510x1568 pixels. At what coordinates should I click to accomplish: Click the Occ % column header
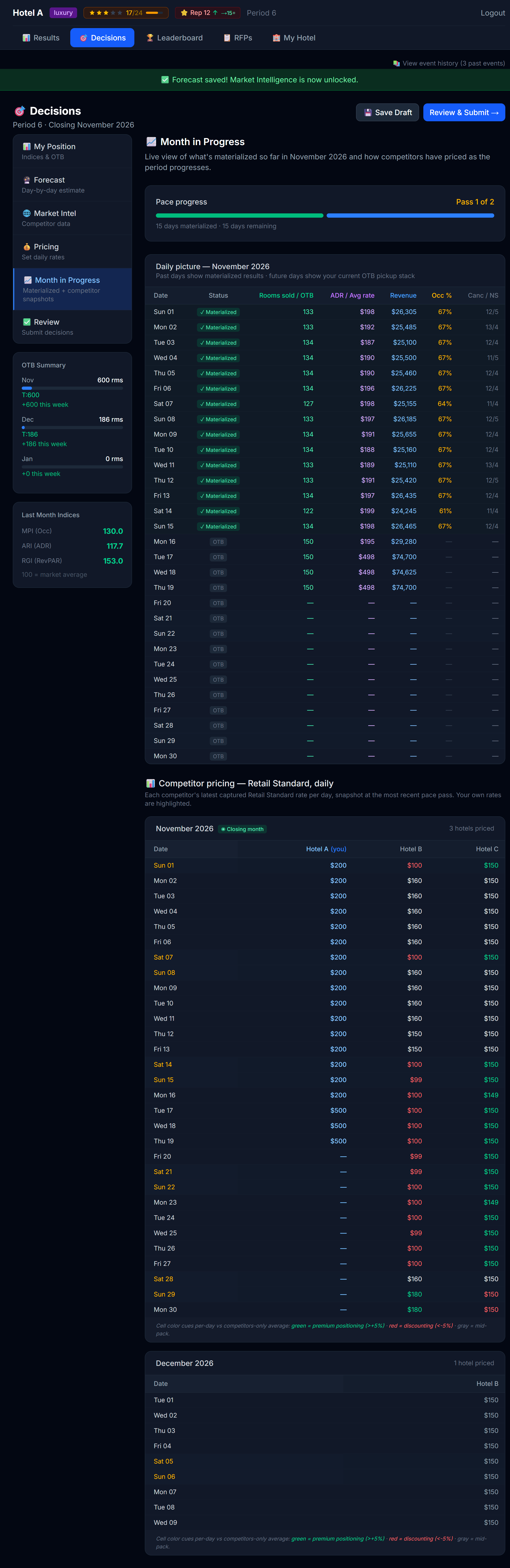click(x=442, y=296)
